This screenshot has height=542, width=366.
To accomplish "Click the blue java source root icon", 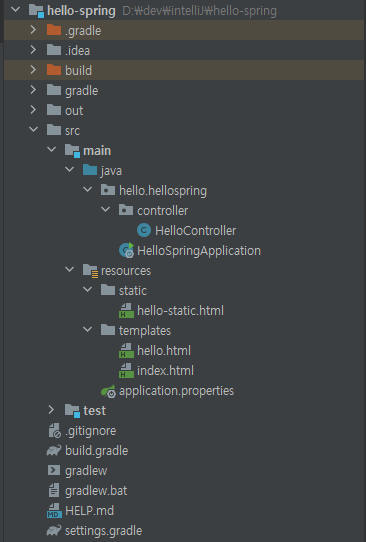I will pos(90,170).
